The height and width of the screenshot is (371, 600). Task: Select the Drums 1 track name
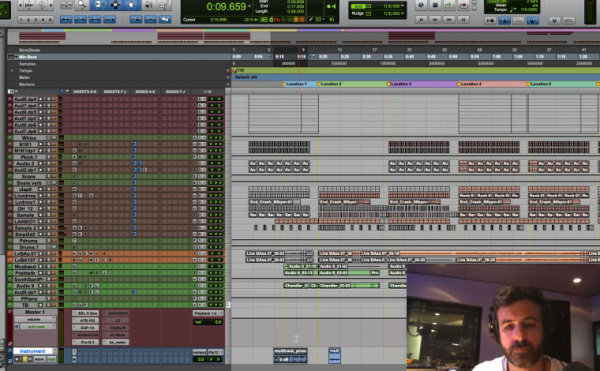coord(29,247)
